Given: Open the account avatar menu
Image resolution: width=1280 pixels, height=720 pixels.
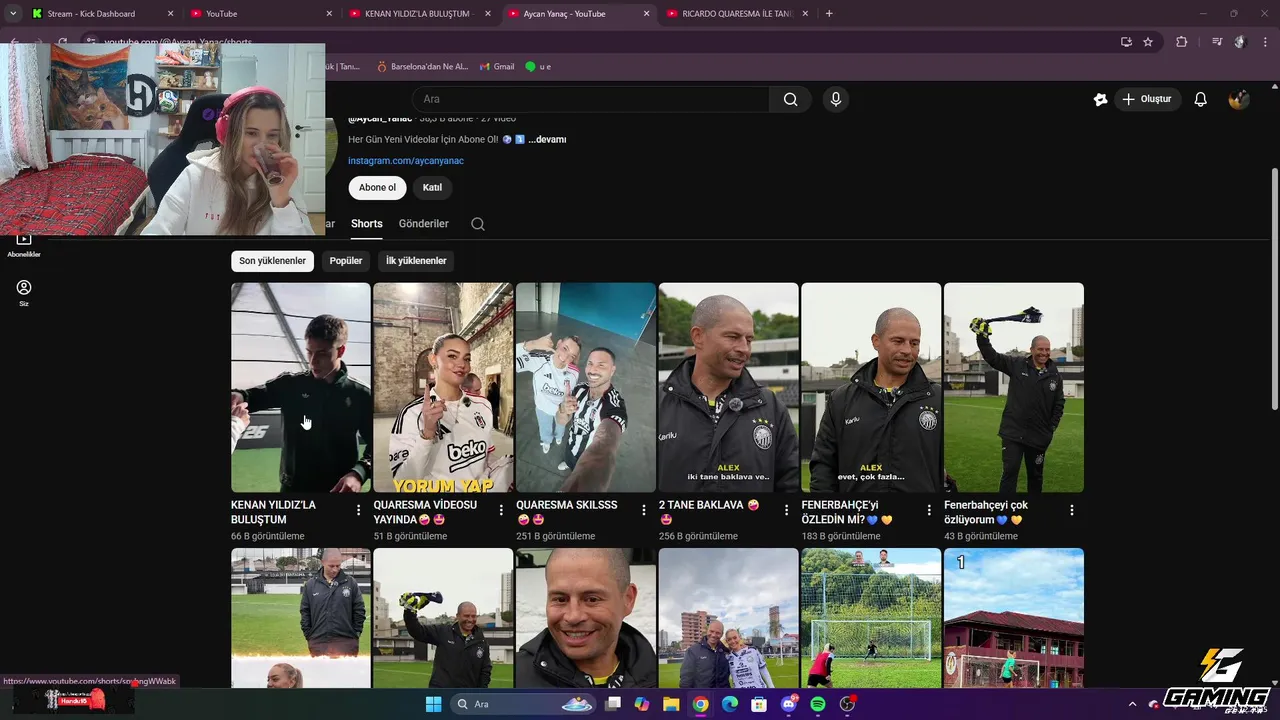Looking at the screenshot, I should 1239,99.
